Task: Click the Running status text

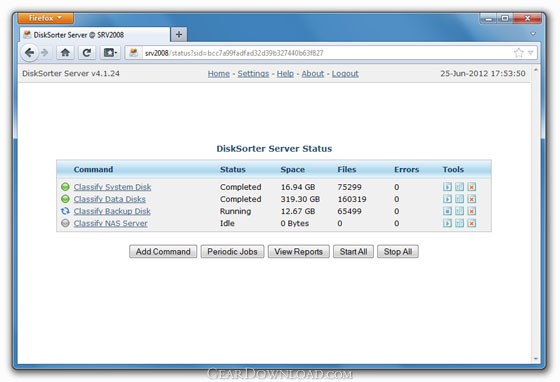Action: pyautogui.click(x=235, y=211)
